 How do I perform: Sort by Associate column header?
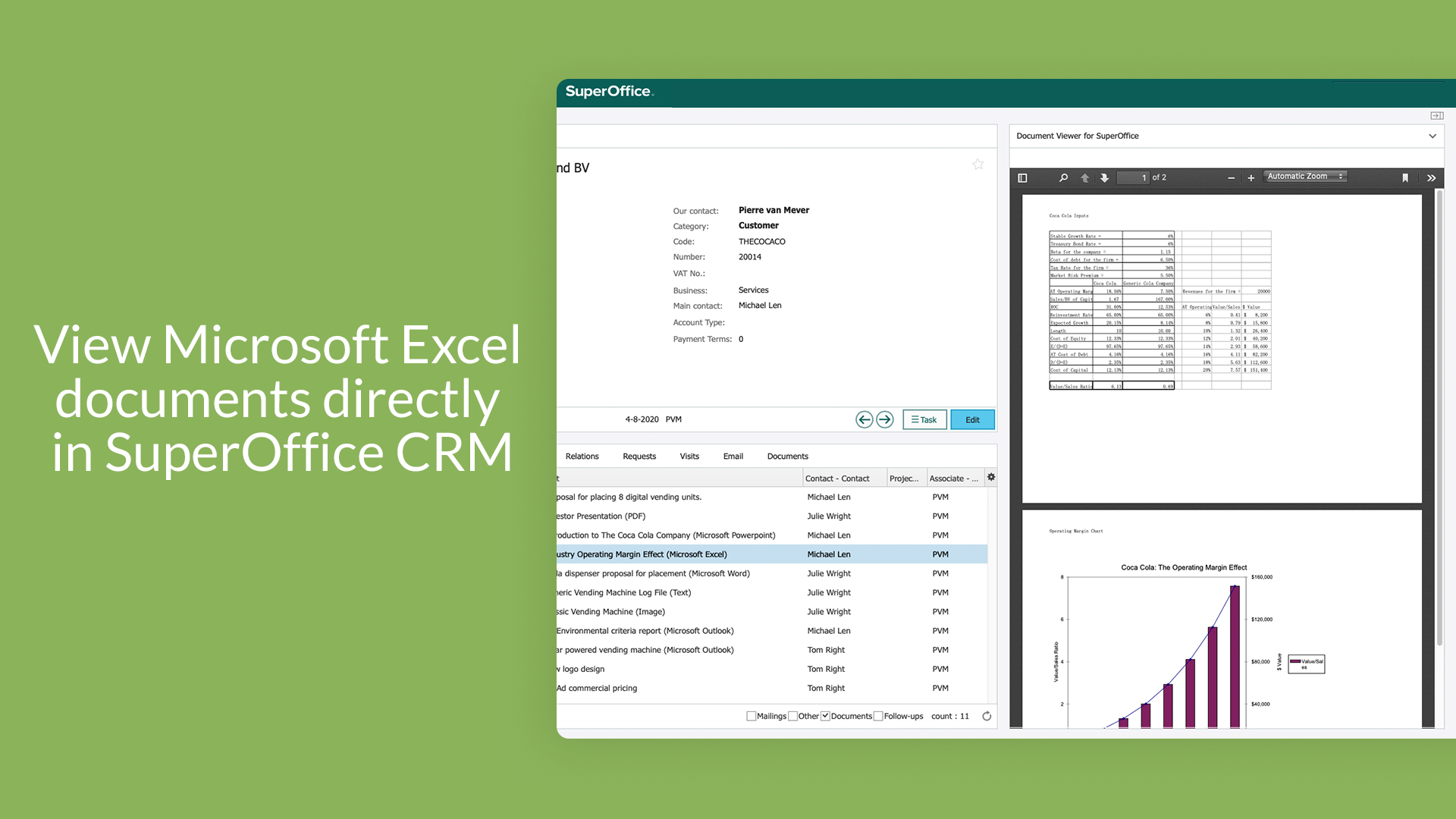[x=955, y=478]
